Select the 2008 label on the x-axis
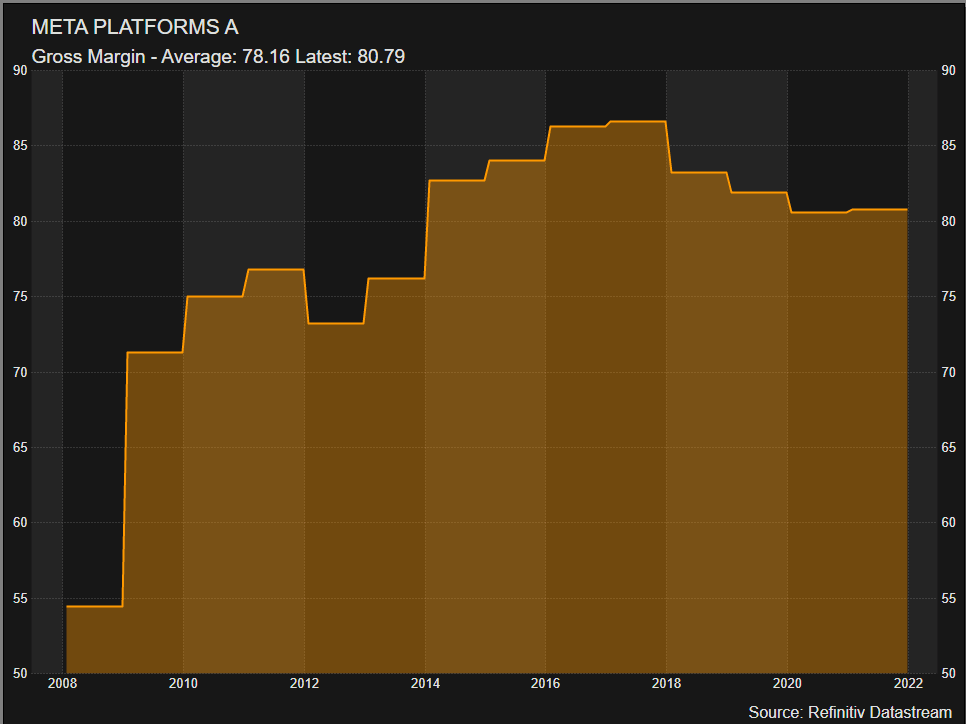 (62, 683)
